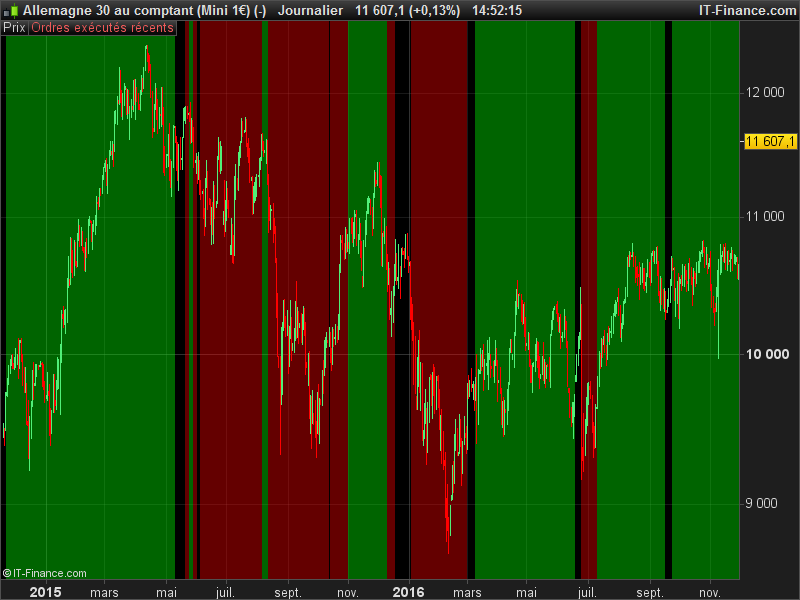Open the Prix label tab
The width and height of the screenshot is (800, 600).
(14, 28)
